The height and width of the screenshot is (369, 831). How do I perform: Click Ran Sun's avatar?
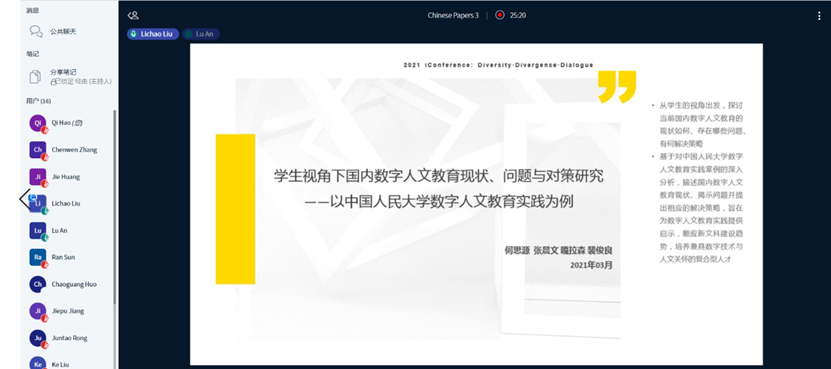coord(38,257)
